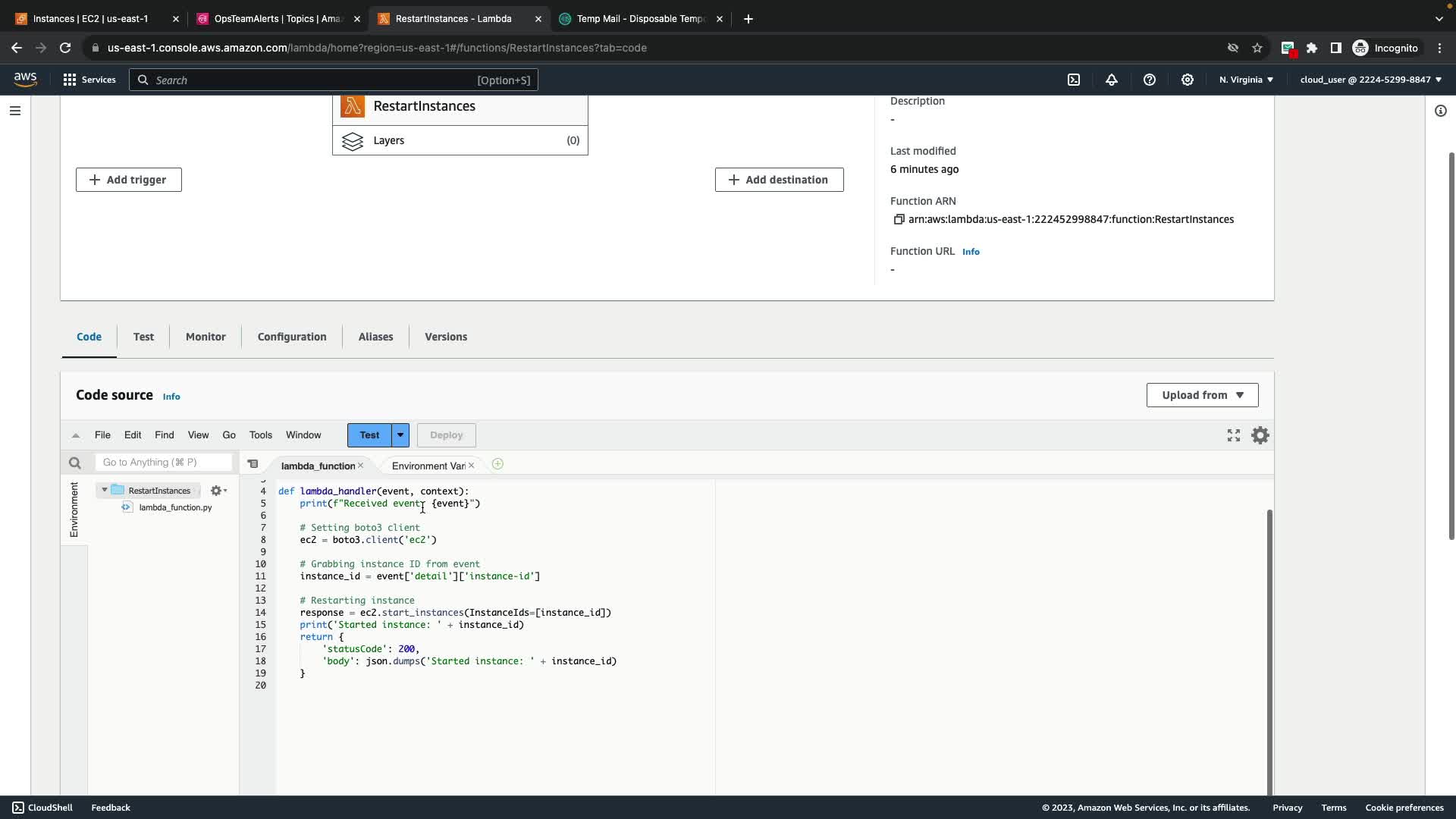Open the N. Virginia region selector
Image resolution: width=1456 pixels, height=819 pixels.
[x=1246, y=80]
